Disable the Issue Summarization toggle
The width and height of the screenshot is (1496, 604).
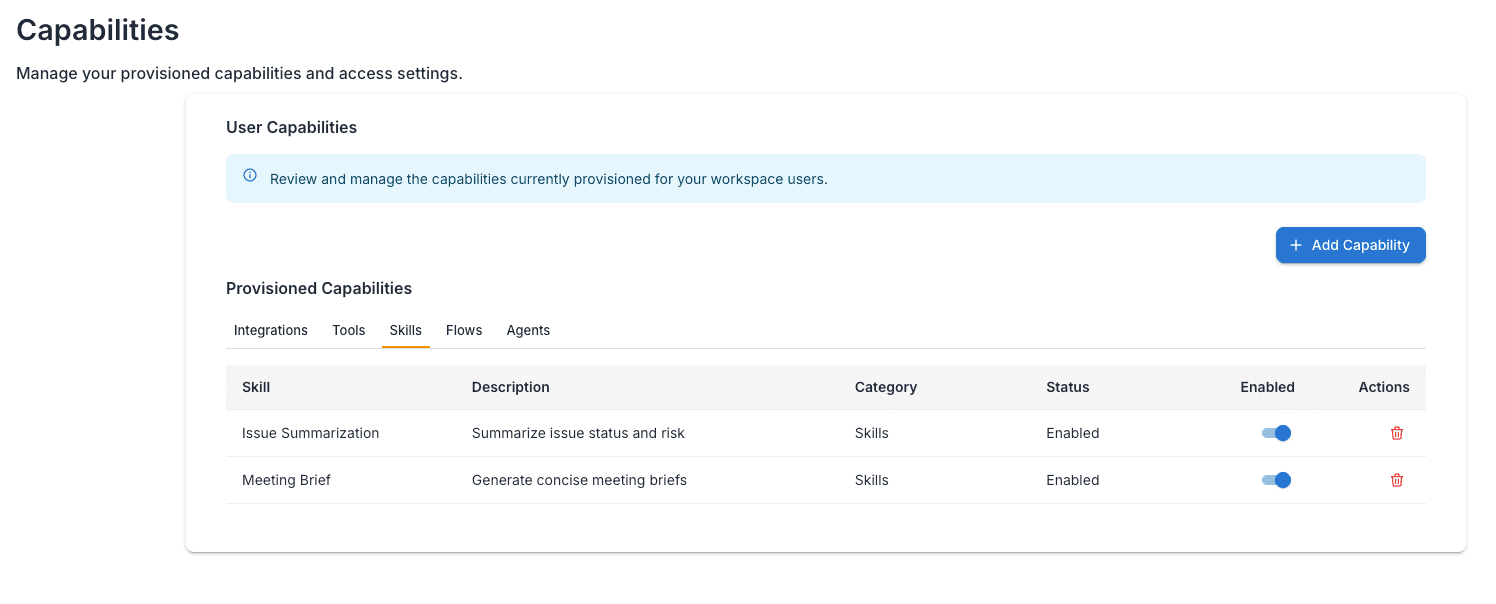[1276, 433]
